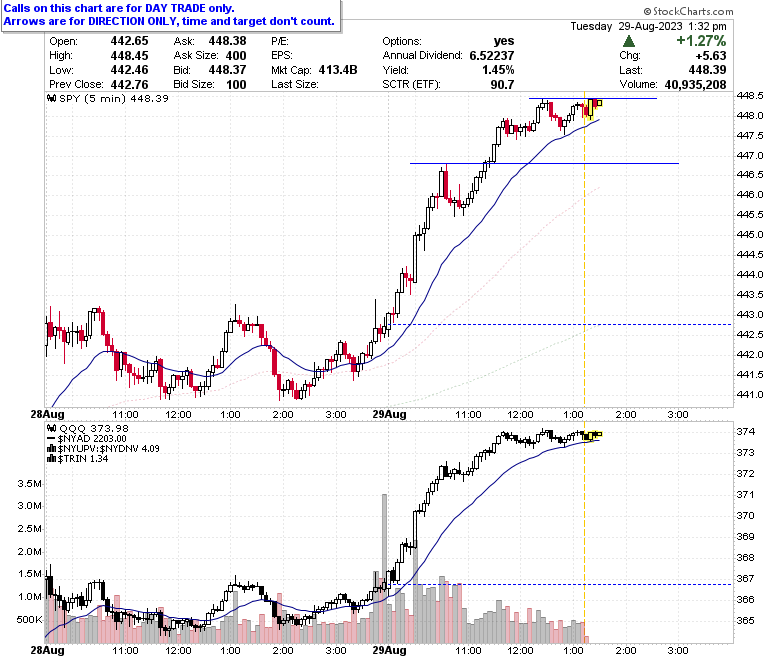Click the tallest gray volume spike bar
Viewport: 780px width, 659px height.
click(384, 568)
